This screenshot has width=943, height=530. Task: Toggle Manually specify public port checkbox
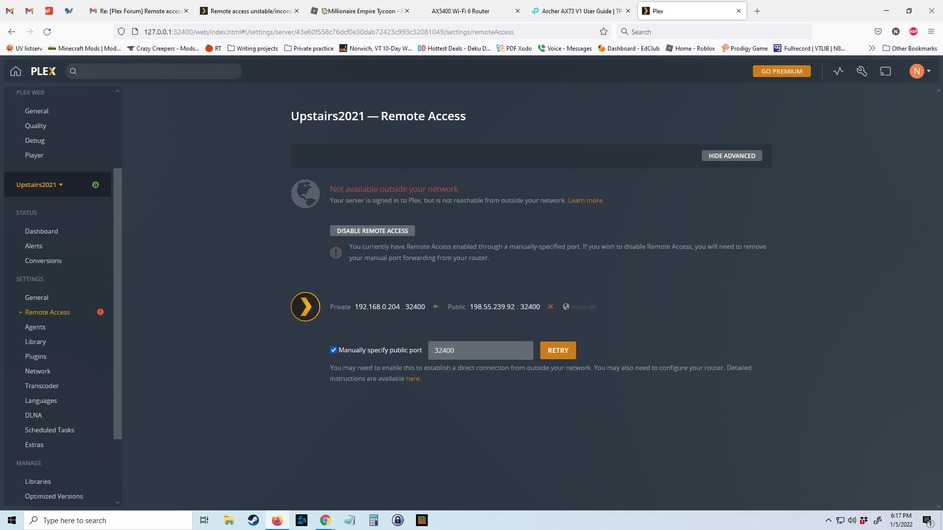333,350
